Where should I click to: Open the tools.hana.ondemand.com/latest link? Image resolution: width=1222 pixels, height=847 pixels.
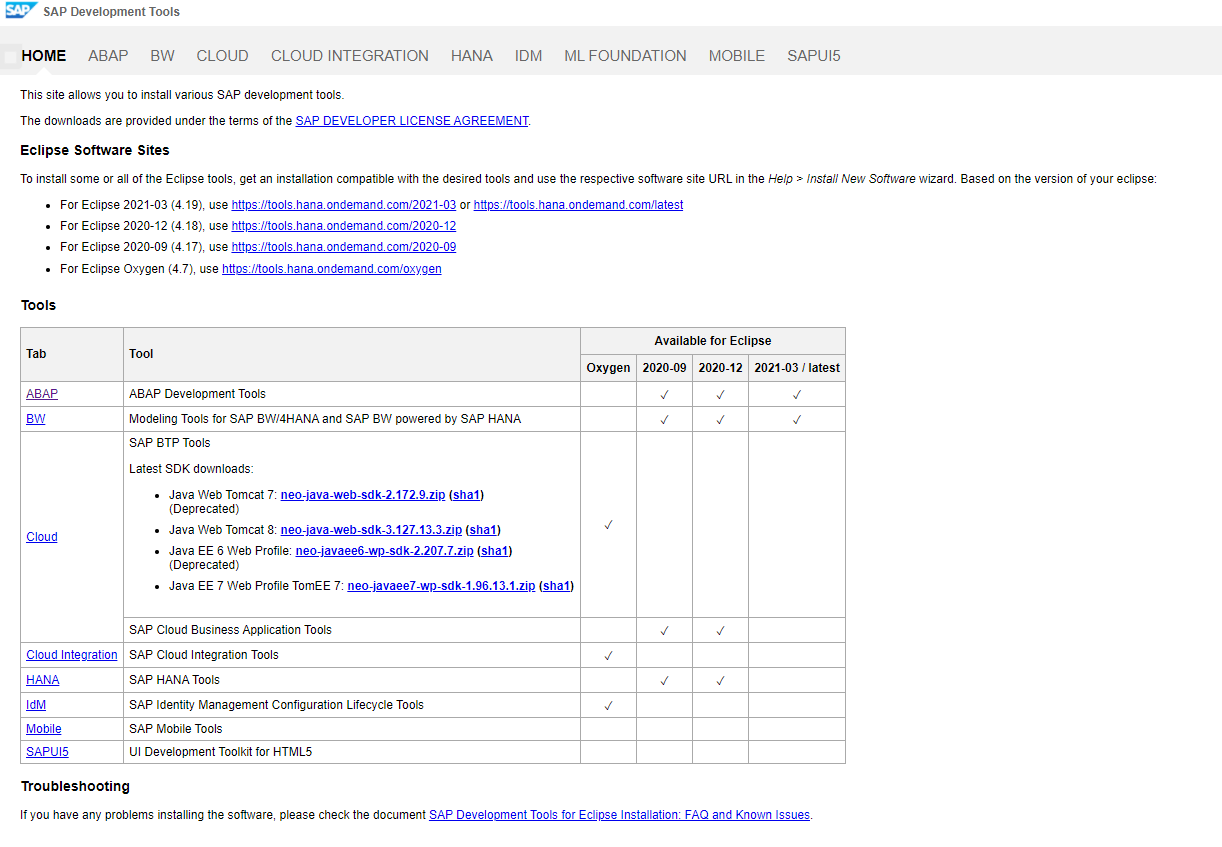(578, 204)
